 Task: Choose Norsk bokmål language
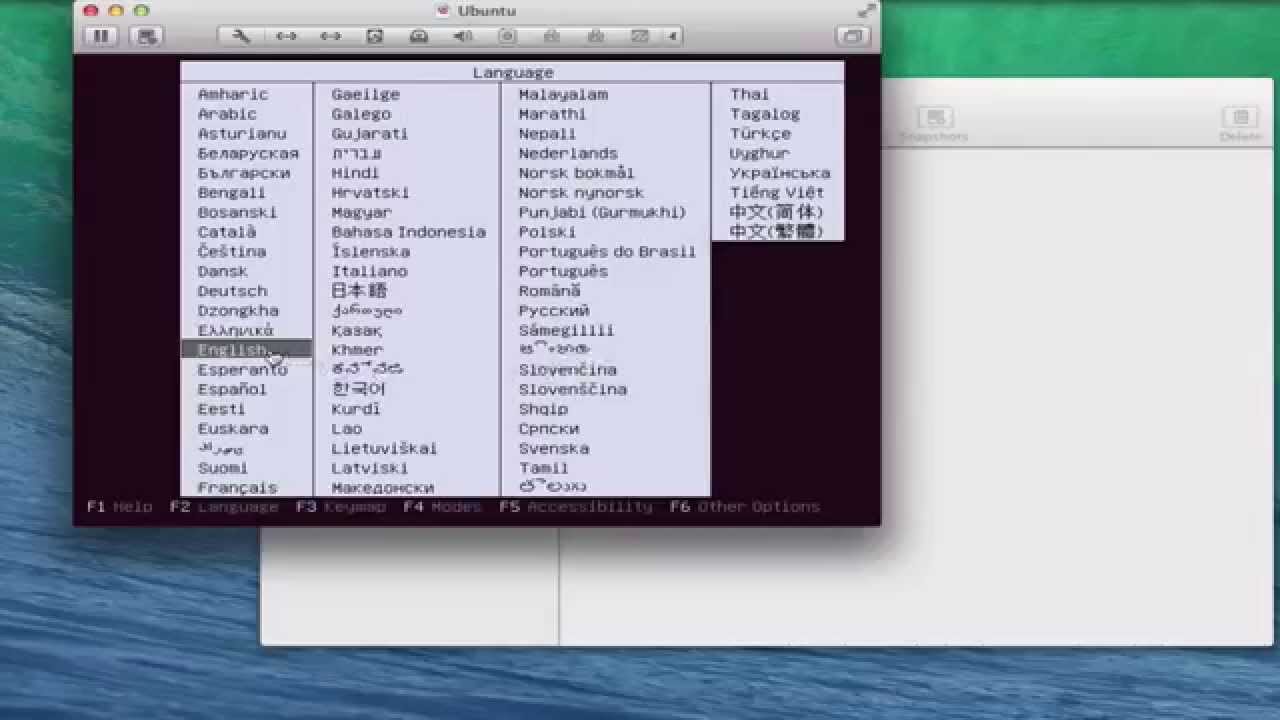pyautogui.click(x=577, y=173)
